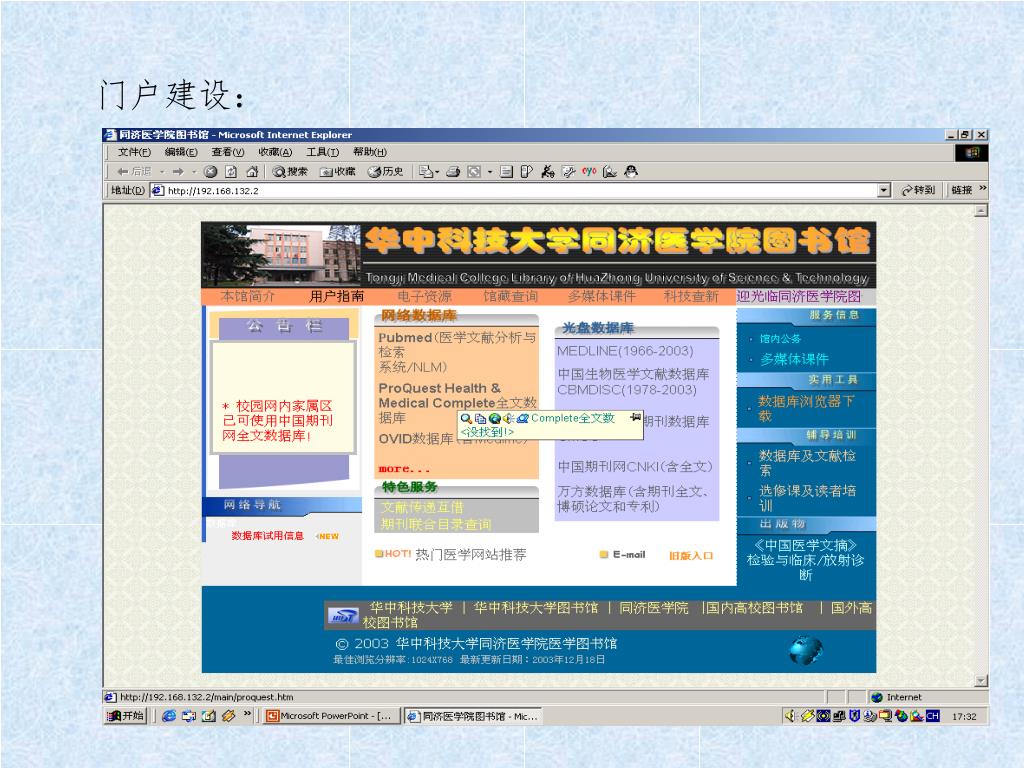Select the 电子资源 navigation tab
The width and height of the screenshot is (1024, 768).
point(424,296)
